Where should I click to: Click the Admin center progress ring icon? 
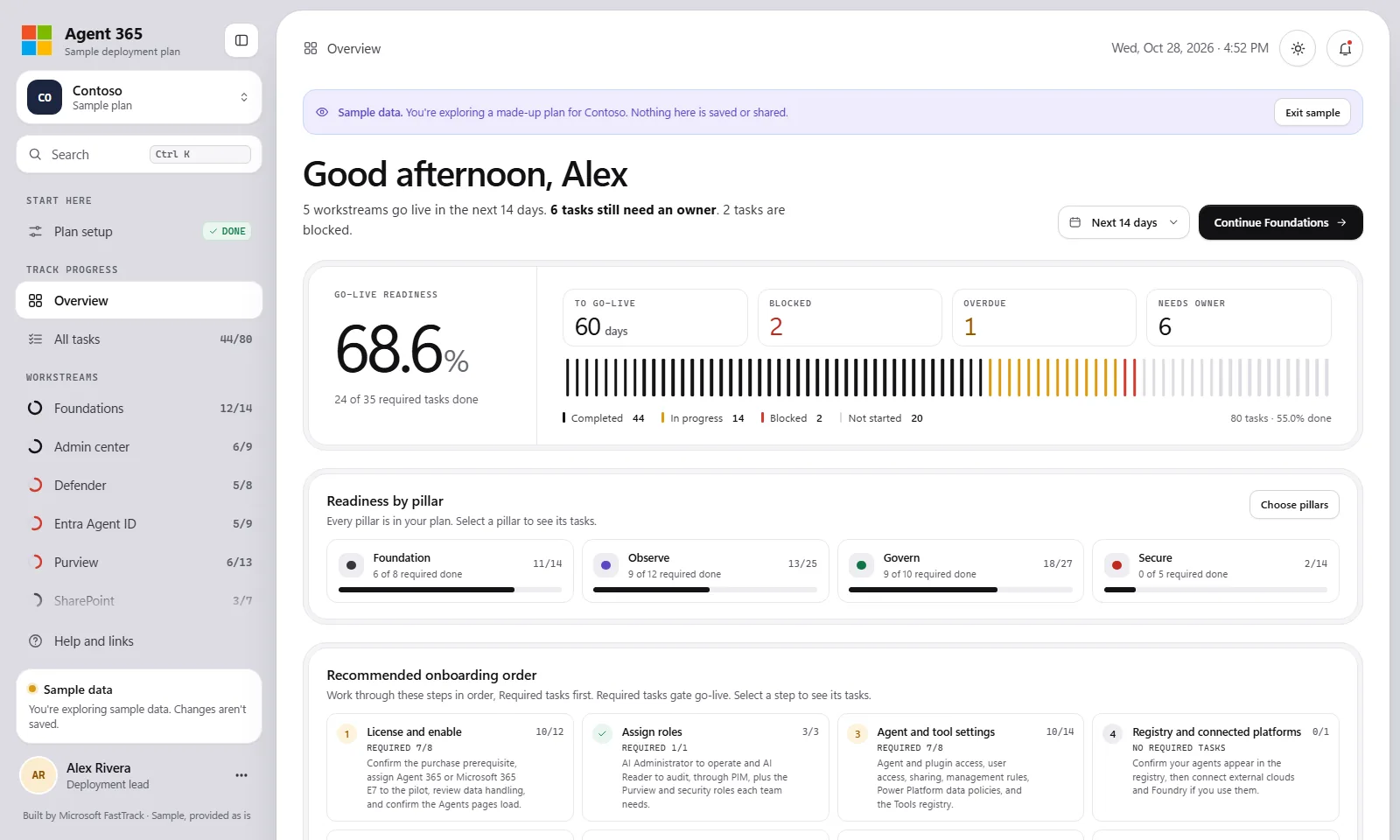click(35, 446)
